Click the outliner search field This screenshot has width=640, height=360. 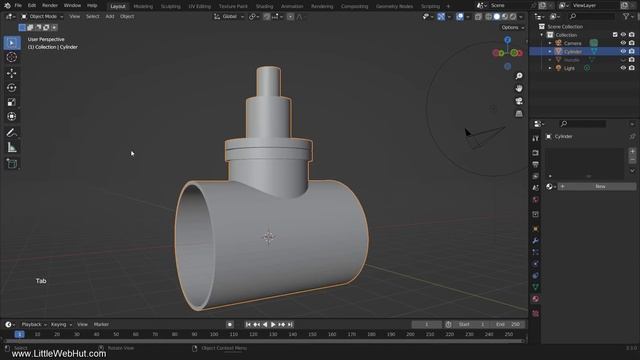click(x=591, y=16)
